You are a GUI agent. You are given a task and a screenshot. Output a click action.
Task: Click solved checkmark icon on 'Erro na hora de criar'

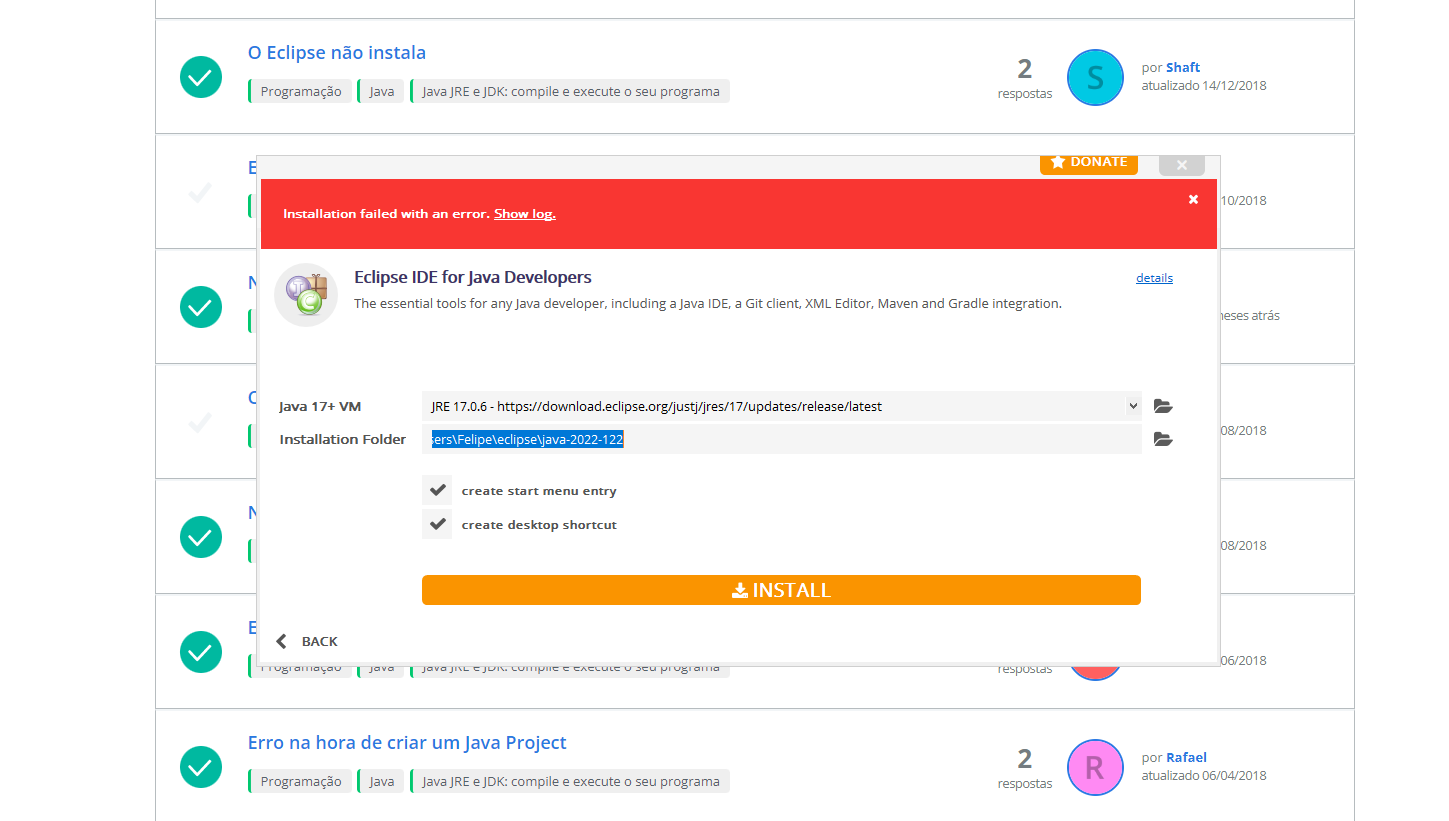(201, 767)
